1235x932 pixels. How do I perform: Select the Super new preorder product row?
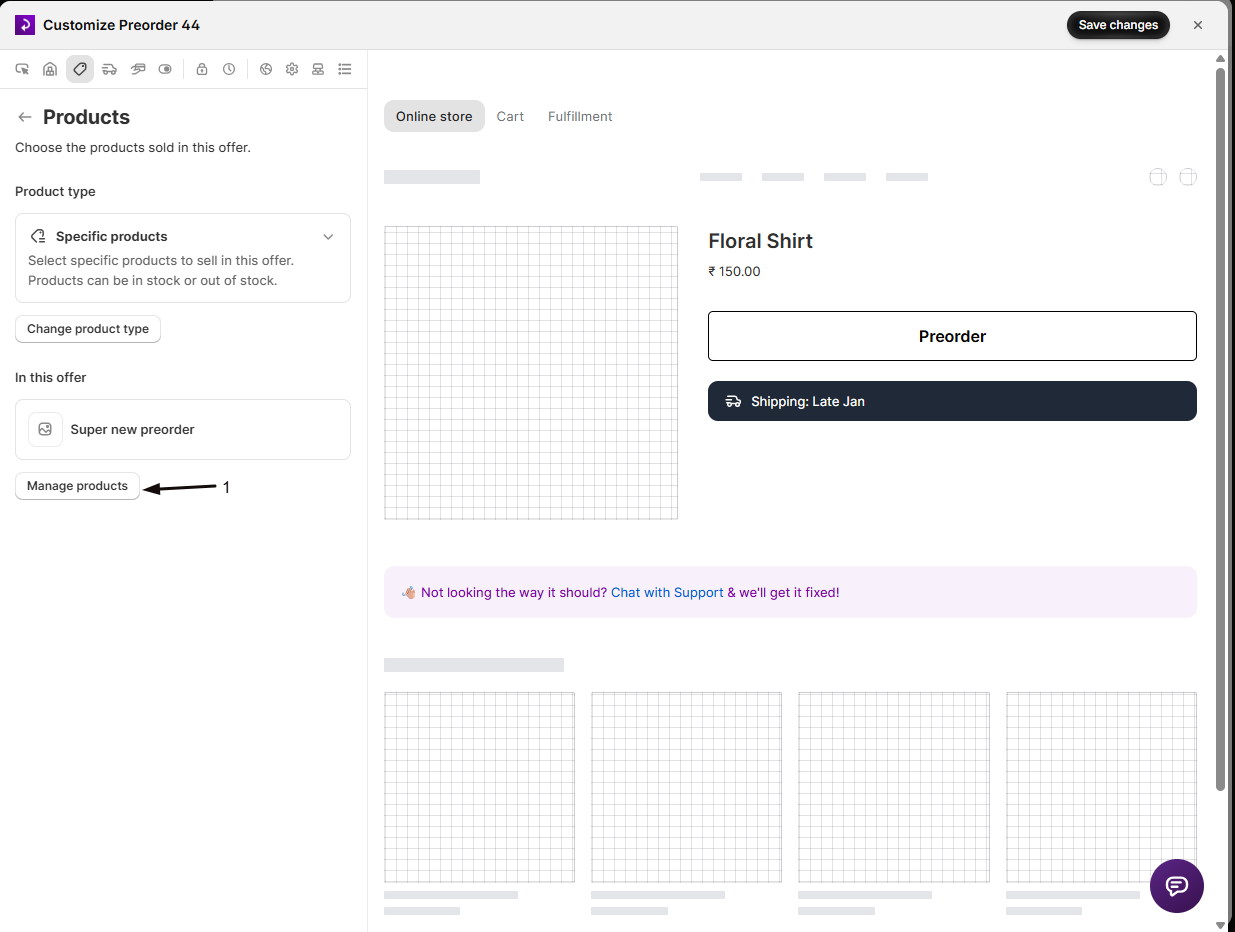tap(183, 429)
